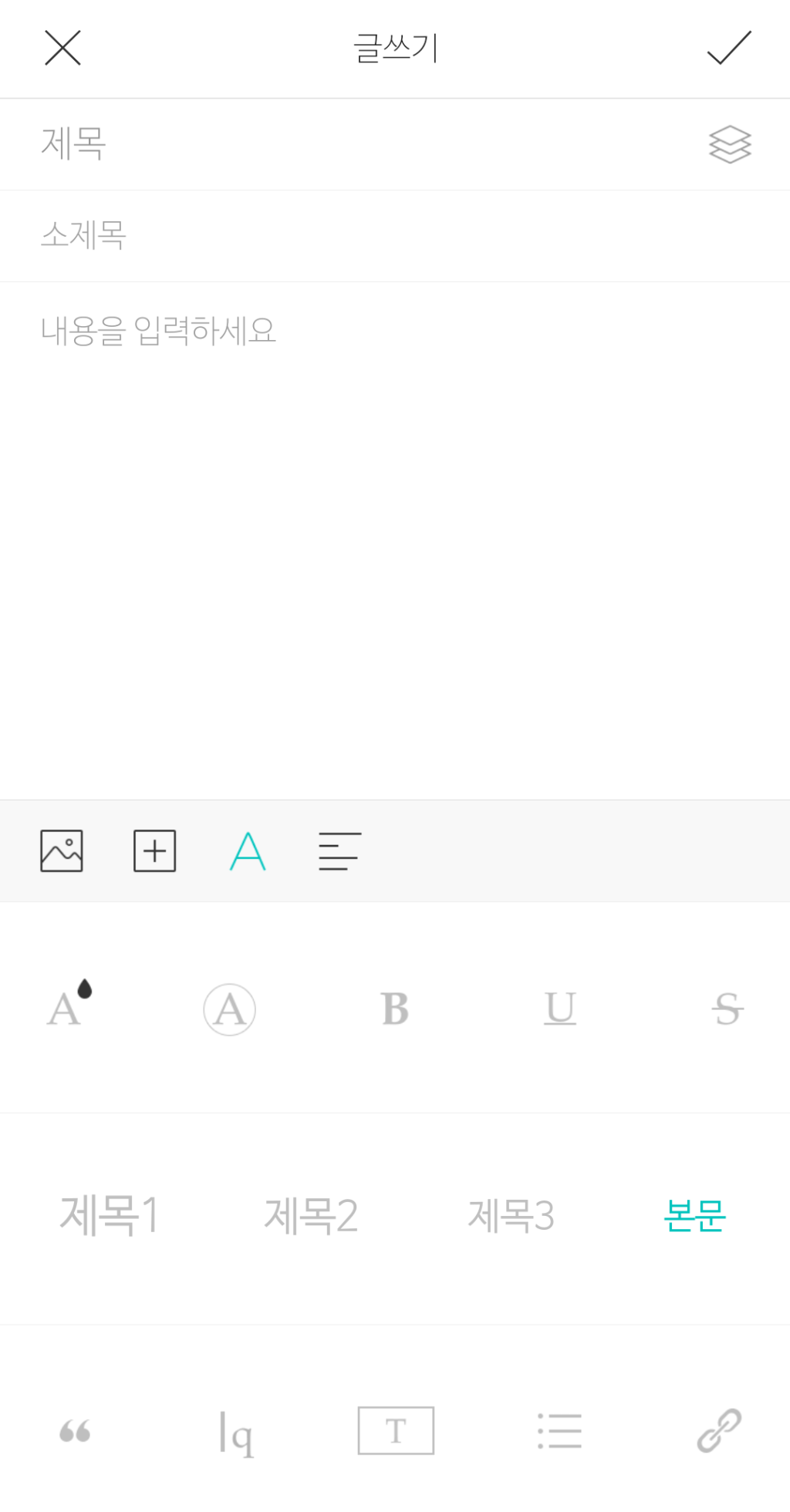Select the text style A toolbar icon
This screenshot has width=790, height=1512.
pyautogui.click(x=248, y=851)
